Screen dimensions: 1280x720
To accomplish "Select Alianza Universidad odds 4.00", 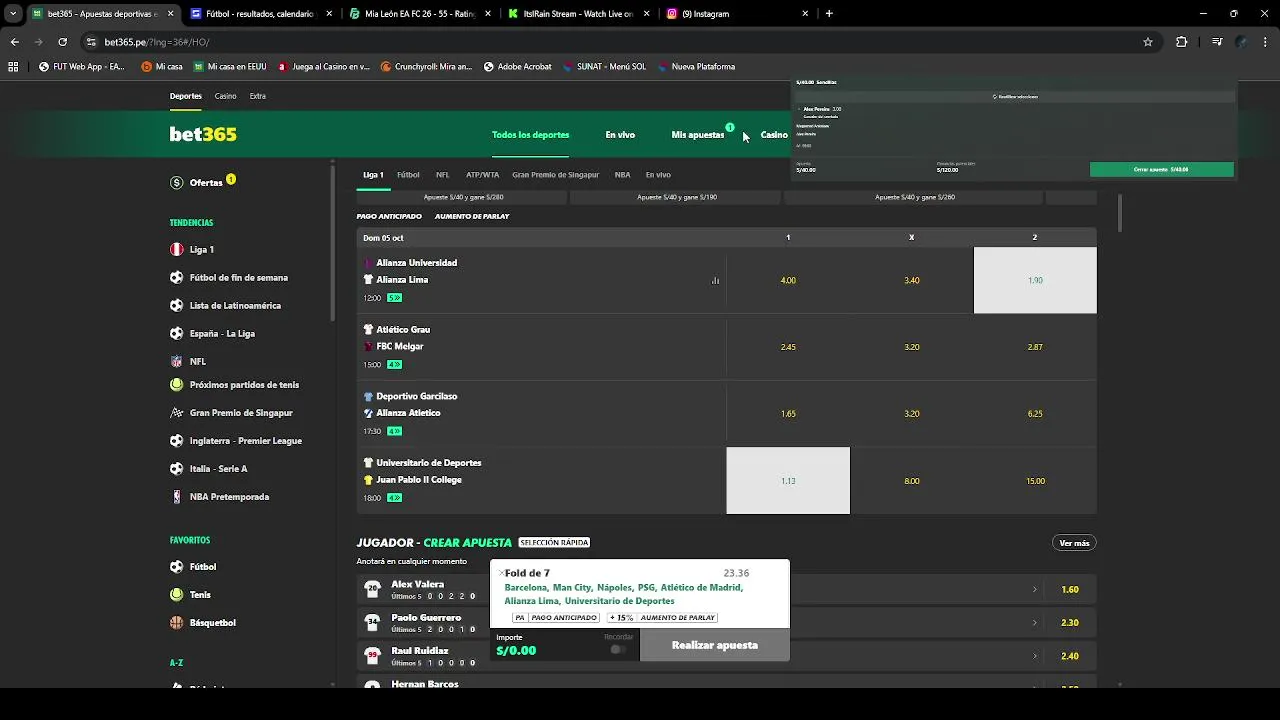I will point(788,281).
